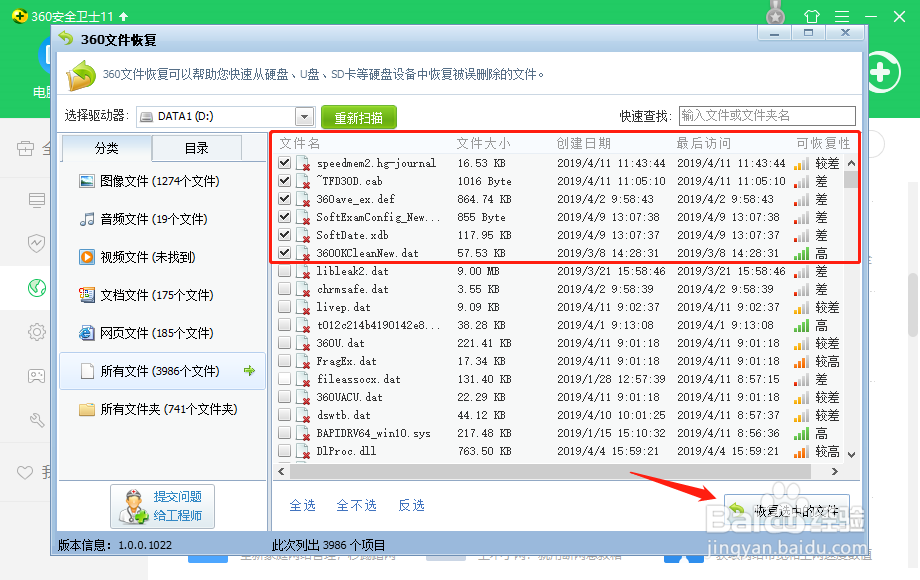Check the livep.dat checkbox
Viewport: 920px width, 580px height.
click(285, 307)
